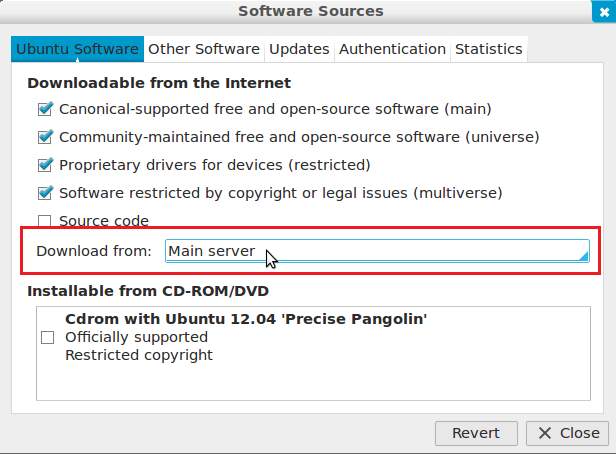This screenshot has width=616, height=454.
Task: Toggle Proprietary drivers (restricted) checkbox
Action: pos(45,164)
